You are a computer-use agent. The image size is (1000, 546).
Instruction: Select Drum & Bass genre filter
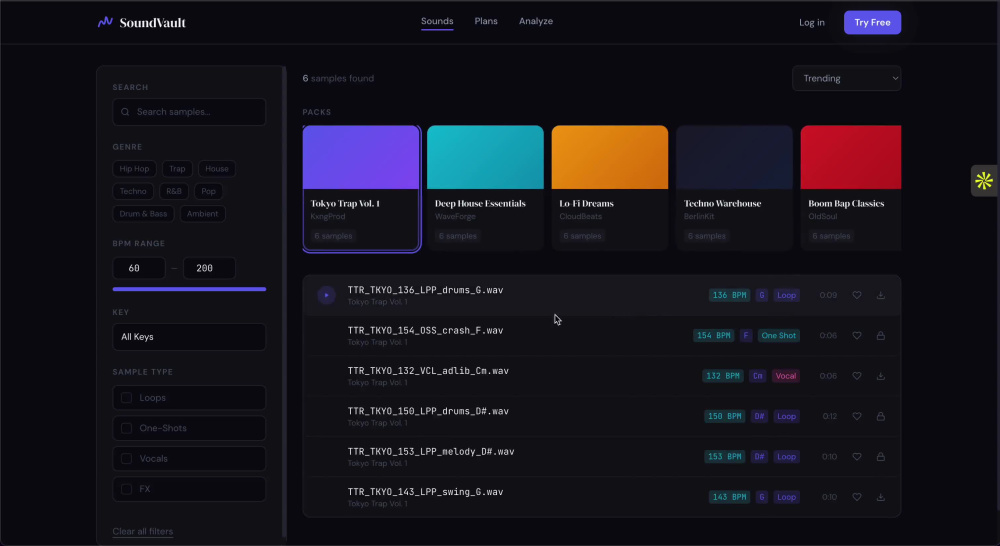(x=143, y=214)
